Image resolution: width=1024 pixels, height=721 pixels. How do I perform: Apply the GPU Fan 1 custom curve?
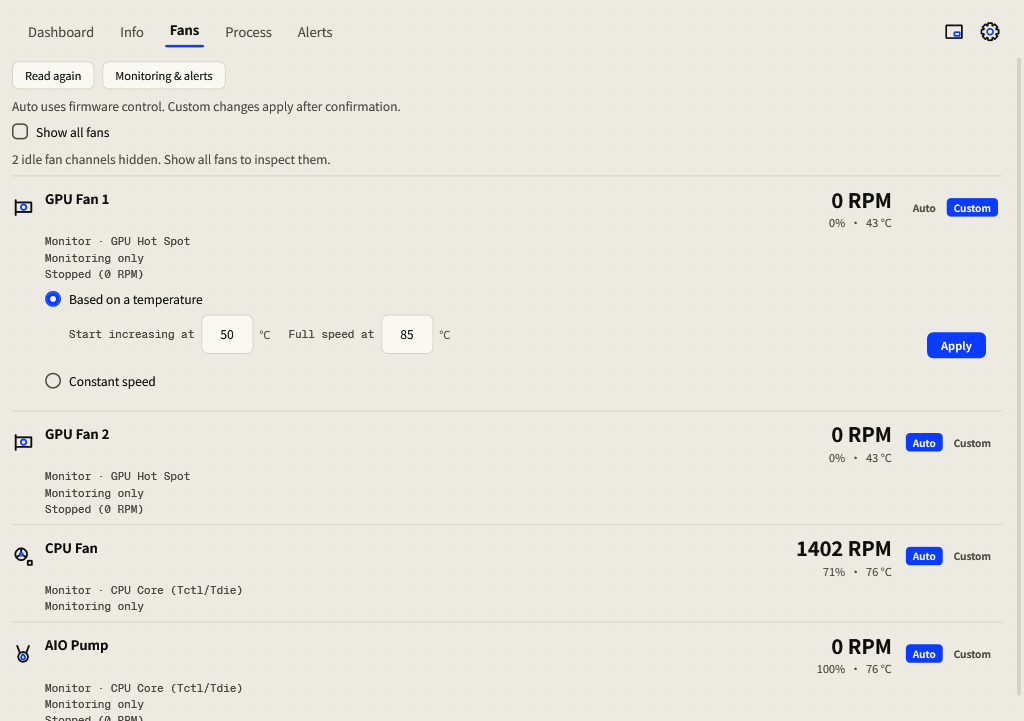956,346
